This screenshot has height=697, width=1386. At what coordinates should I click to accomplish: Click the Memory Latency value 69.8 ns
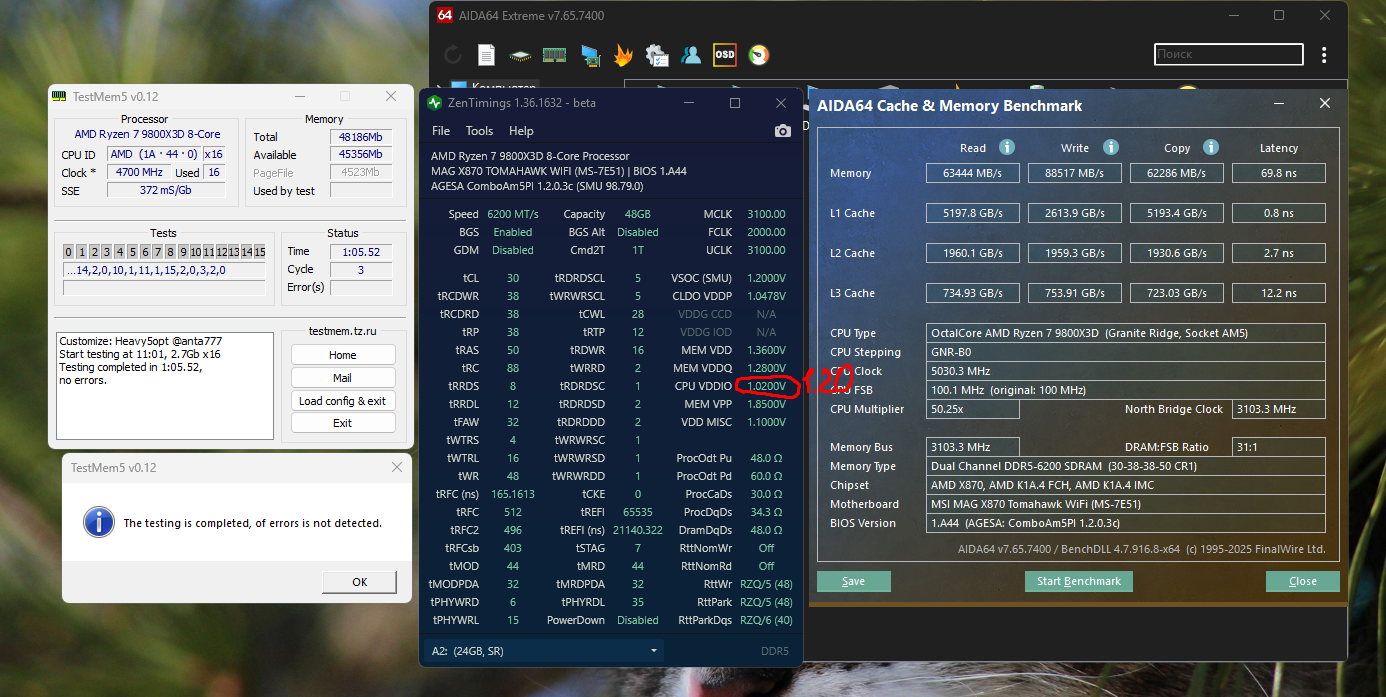(x=1279, y=173)
